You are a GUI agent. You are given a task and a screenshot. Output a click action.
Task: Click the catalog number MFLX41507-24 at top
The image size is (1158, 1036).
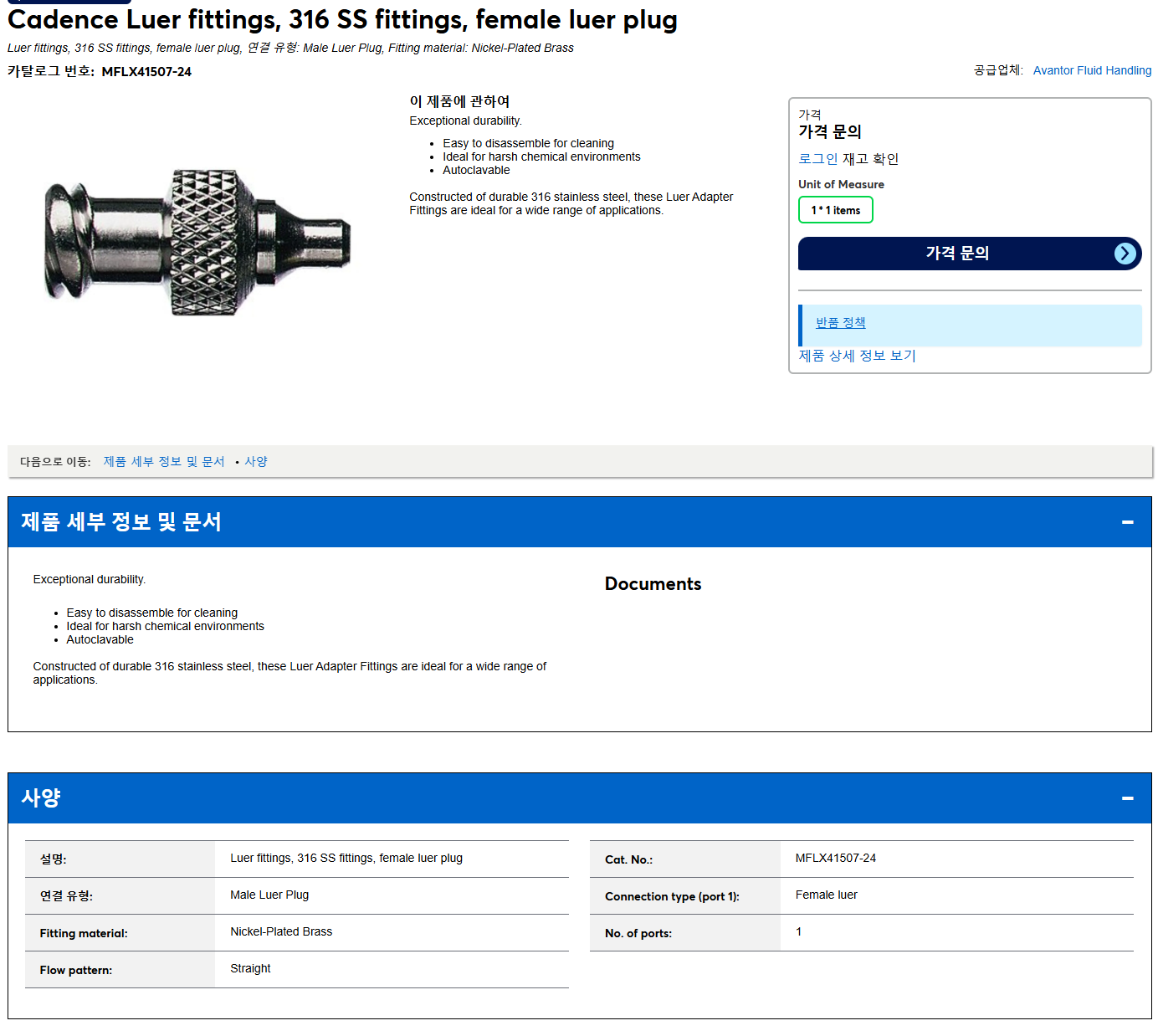pyautogui.click(x=146, y=72)
